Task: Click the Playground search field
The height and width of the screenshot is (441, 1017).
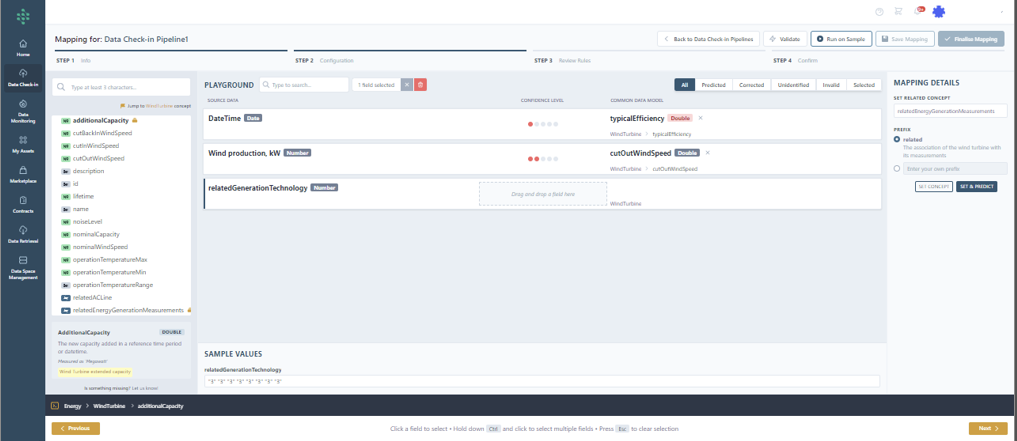Action: click(x=306, y=85)
